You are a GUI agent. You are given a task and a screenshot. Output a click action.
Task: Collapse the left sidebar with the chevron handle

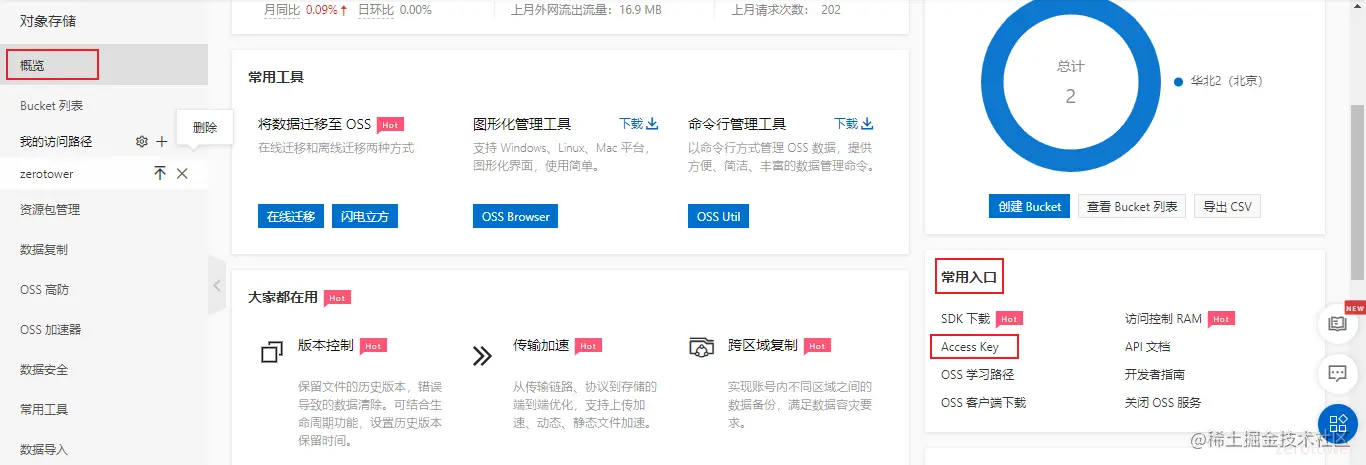click(x=217, y=285)
